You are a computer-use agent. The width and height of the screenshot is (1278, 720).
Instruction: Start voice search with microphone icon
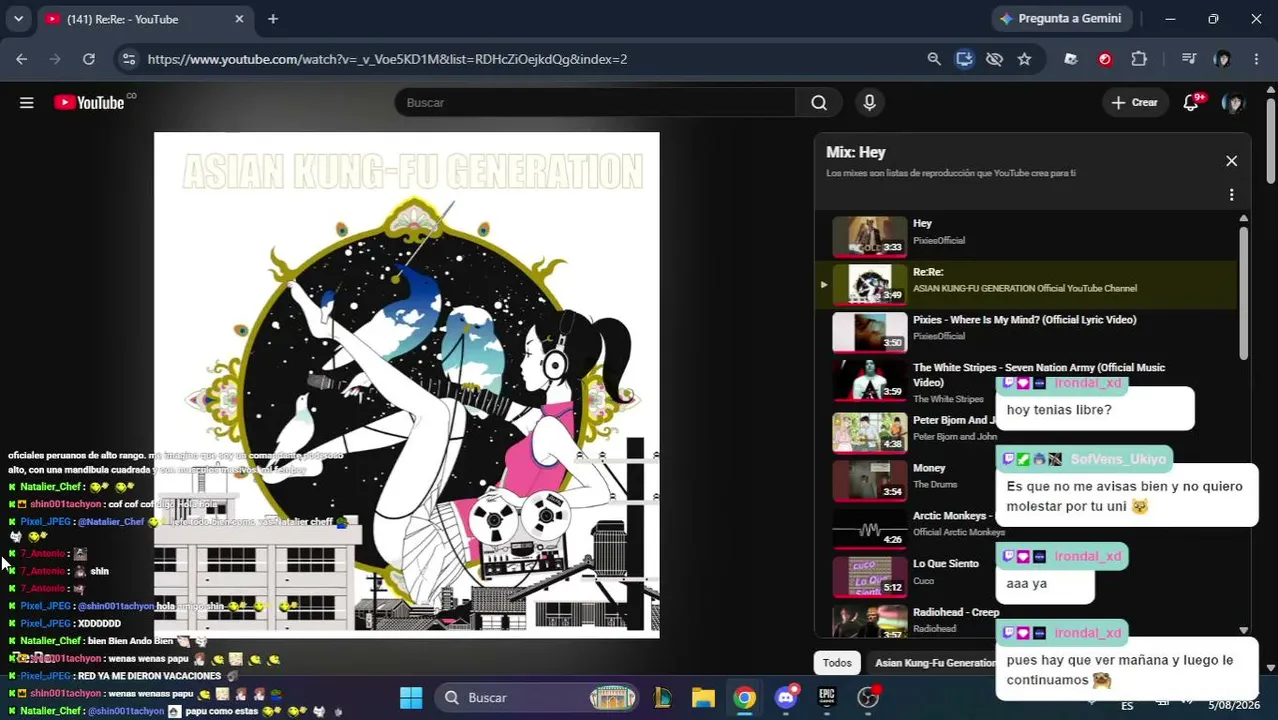869,102
